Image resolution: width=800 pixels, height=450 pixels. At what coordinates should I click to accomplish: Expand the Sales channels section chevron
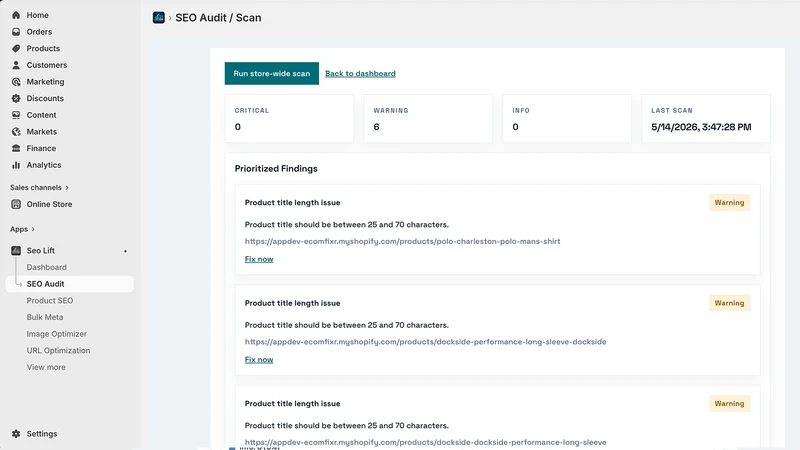pos(67,188)
